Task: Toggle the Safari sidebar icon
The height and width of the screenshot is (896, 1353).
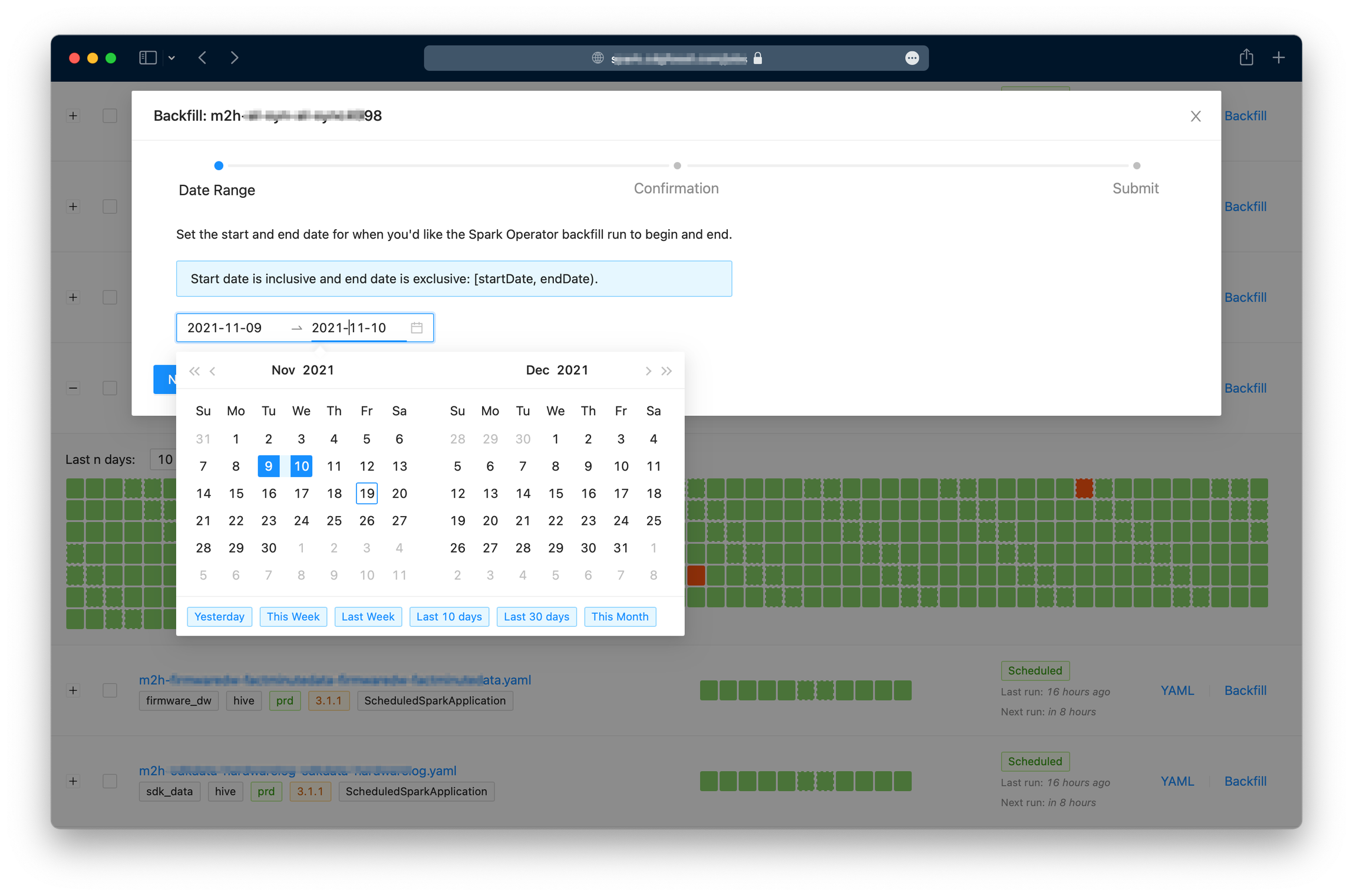Action: tap(147, 58)
